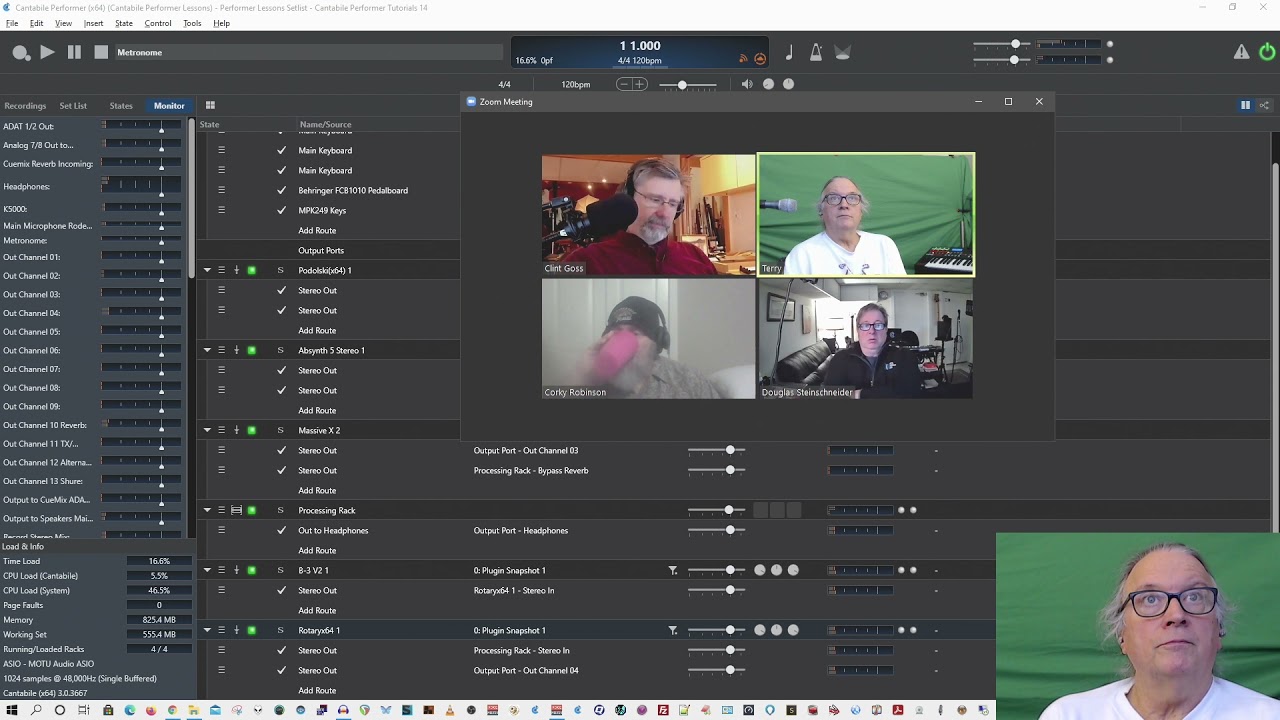
Task: Click the orange network signal icon in display
Action: 743,59
